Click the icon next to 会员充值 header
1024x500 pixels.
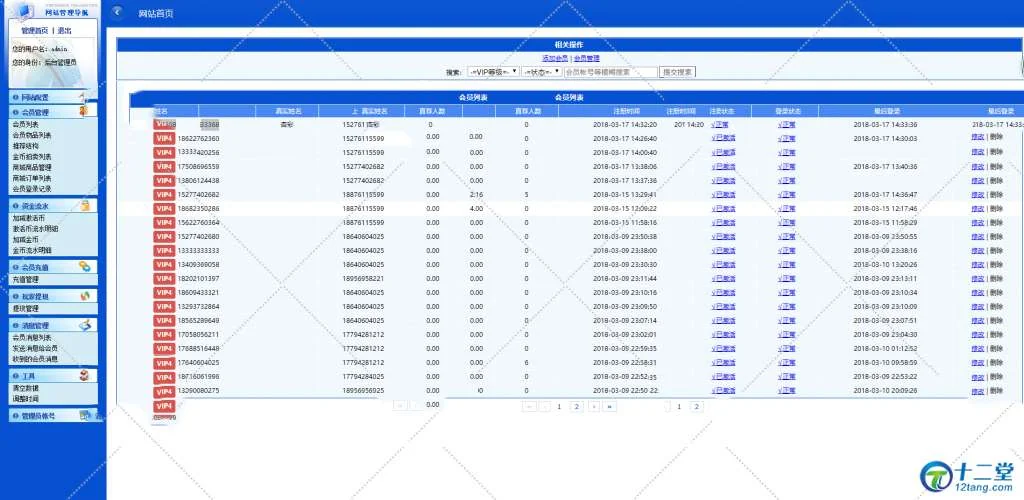point(86,267)
